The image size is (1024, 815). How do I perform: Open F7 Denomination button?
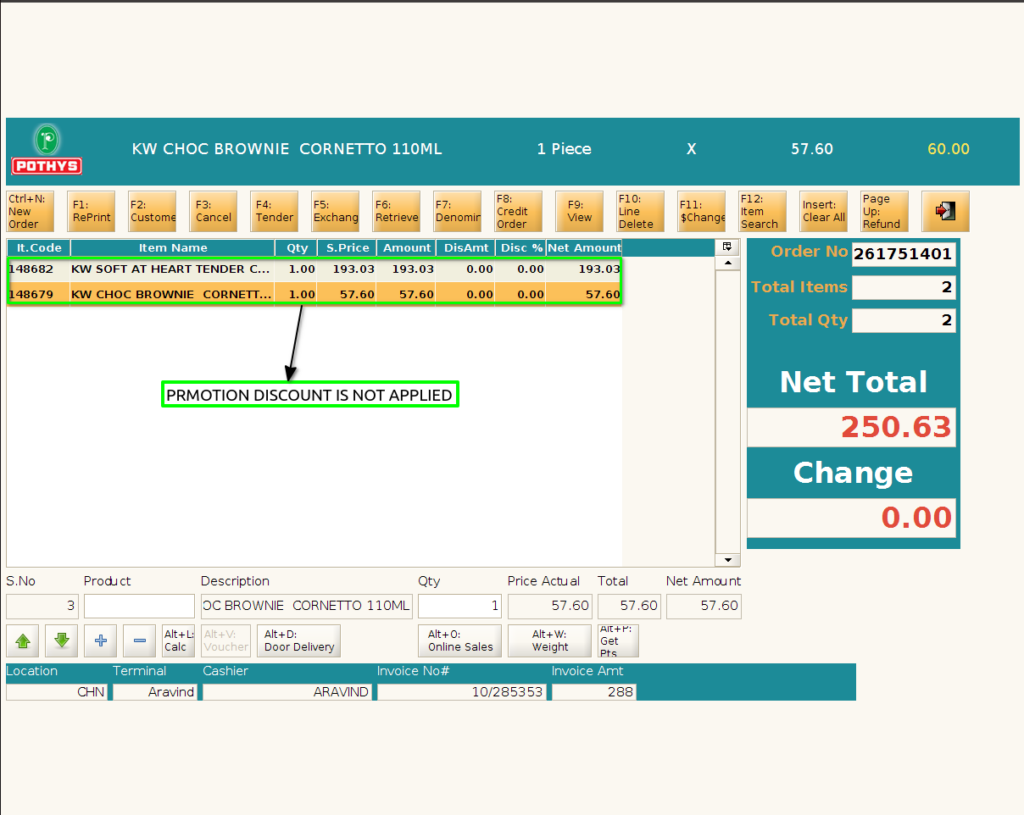tap(457, 211)
